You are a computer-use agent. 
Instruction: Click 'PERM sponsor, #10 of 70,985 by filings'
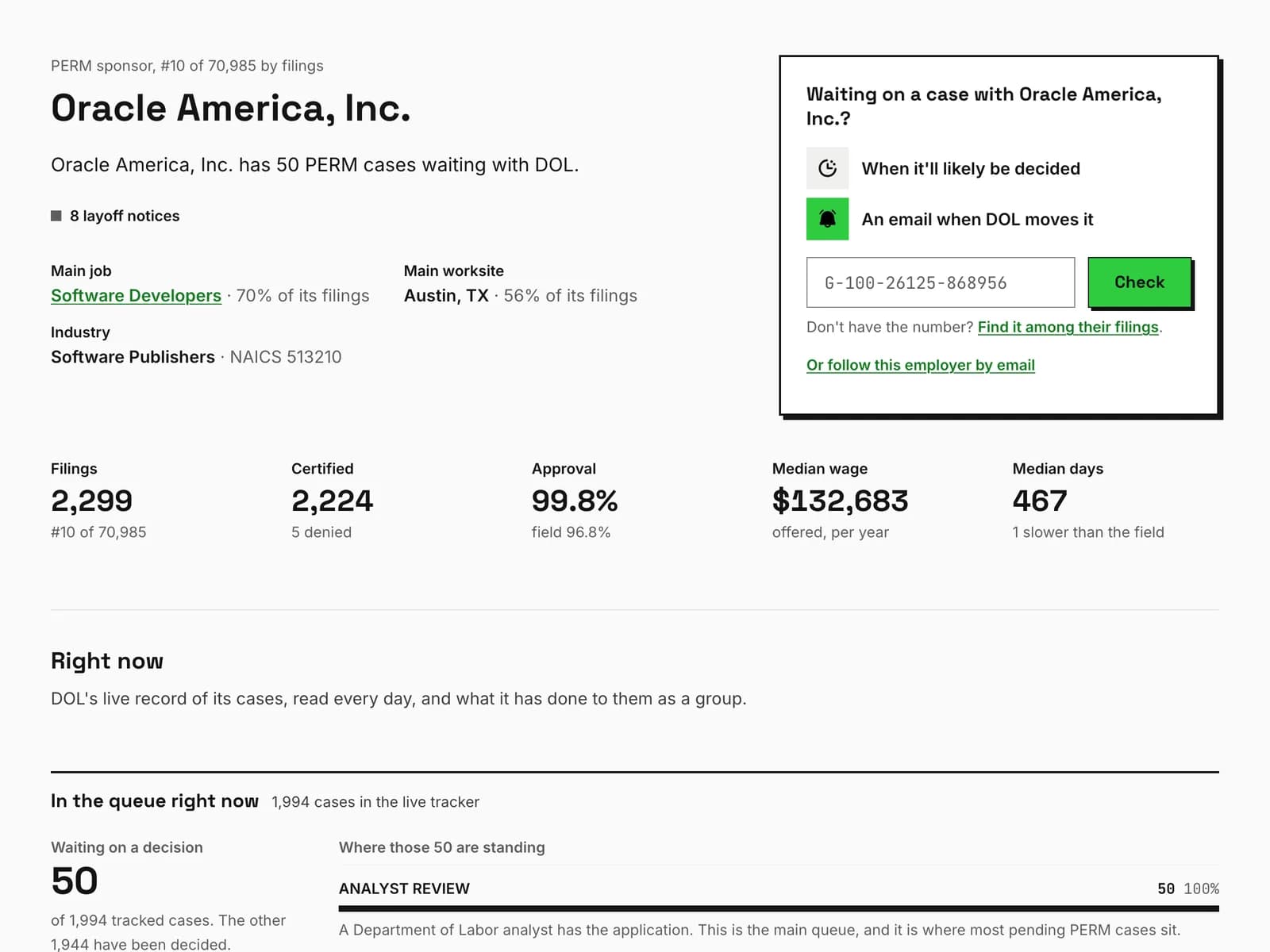tap(187, 66)
